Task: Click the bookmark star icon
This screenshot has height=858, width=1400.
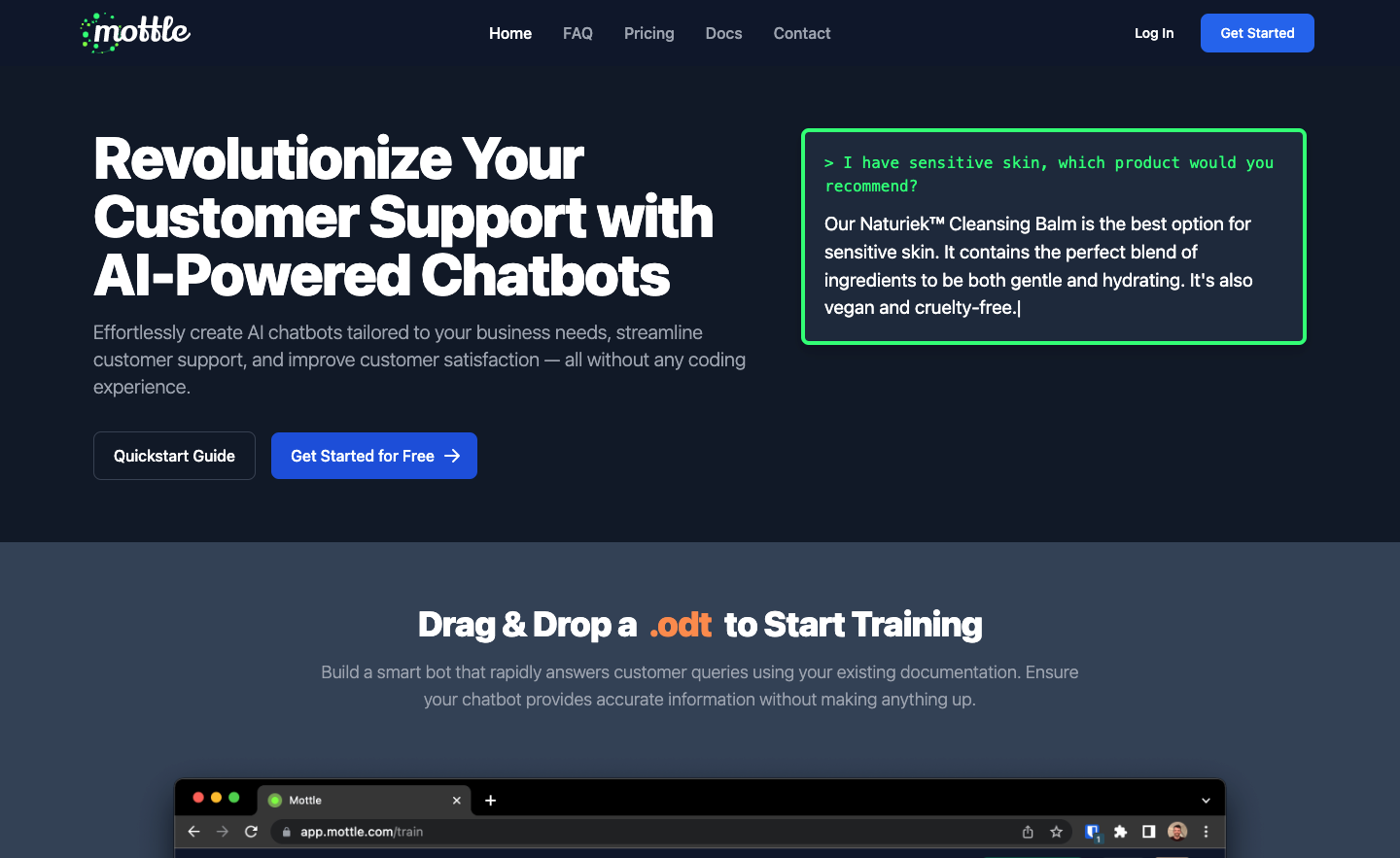Action: pos(1056,832)
